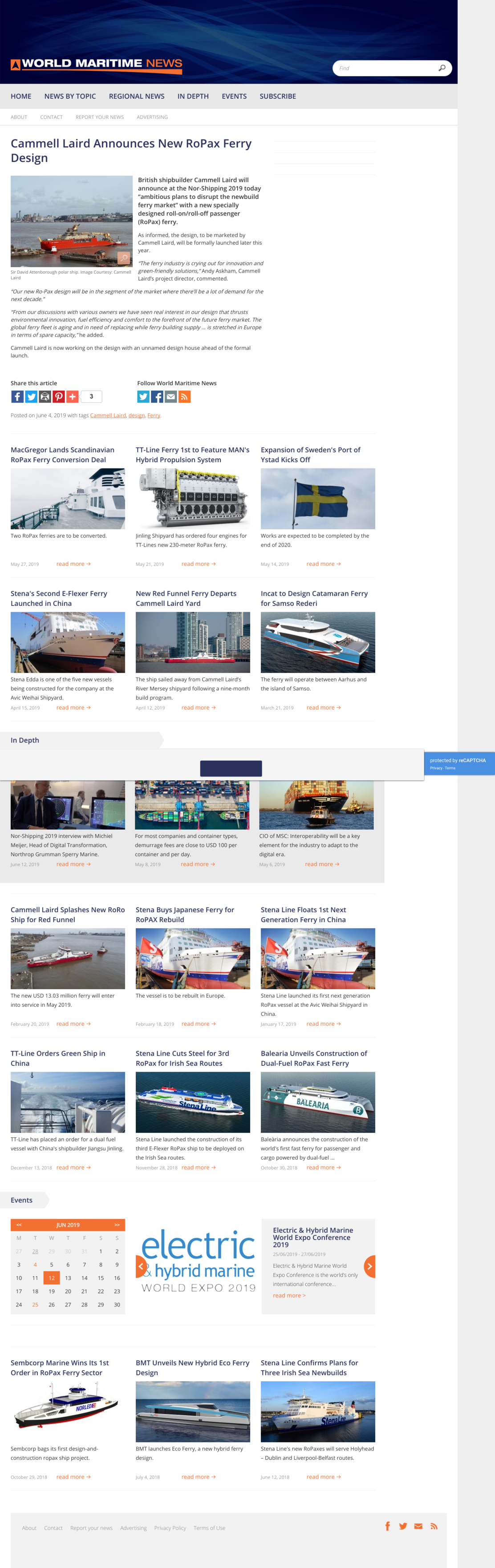
Task: Read more about MacGregor RoPax conversion
Action: point(73,564)
